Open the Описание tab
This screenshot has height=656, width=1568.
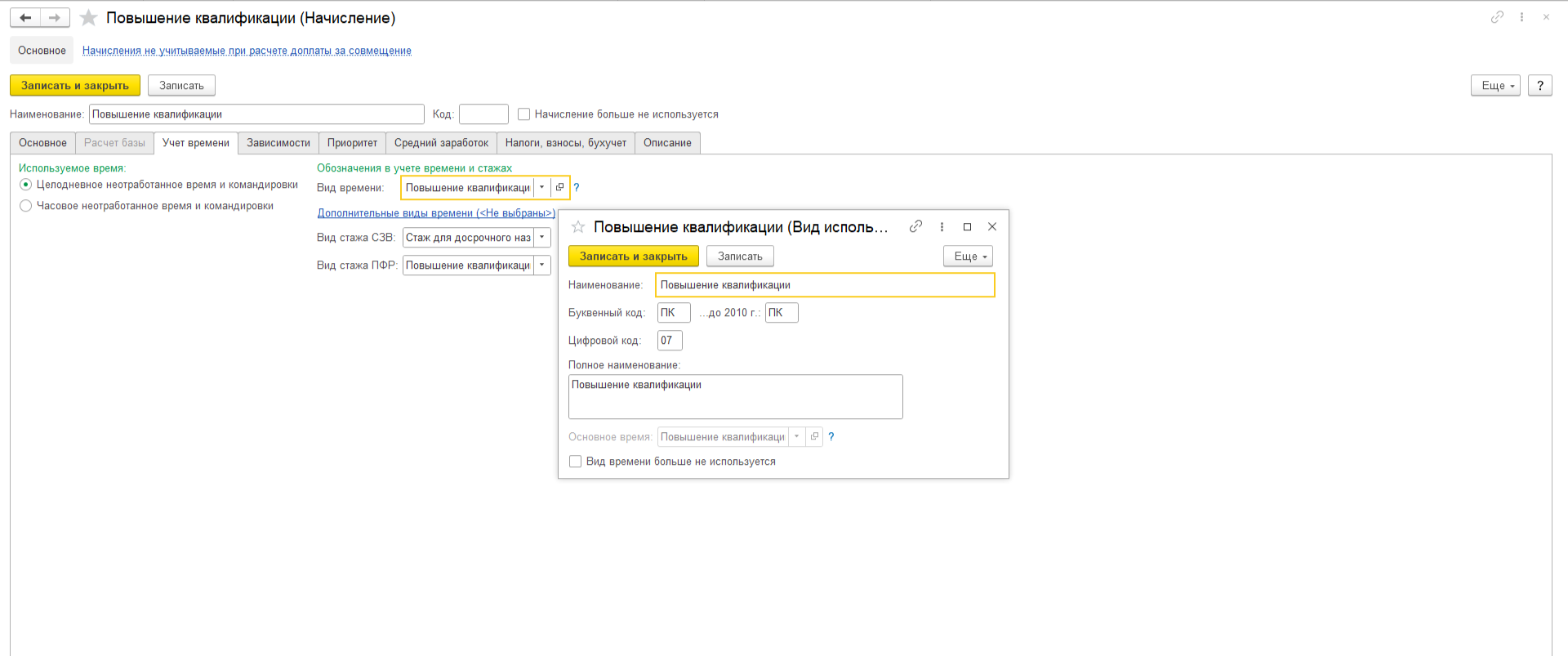[667, 143]
